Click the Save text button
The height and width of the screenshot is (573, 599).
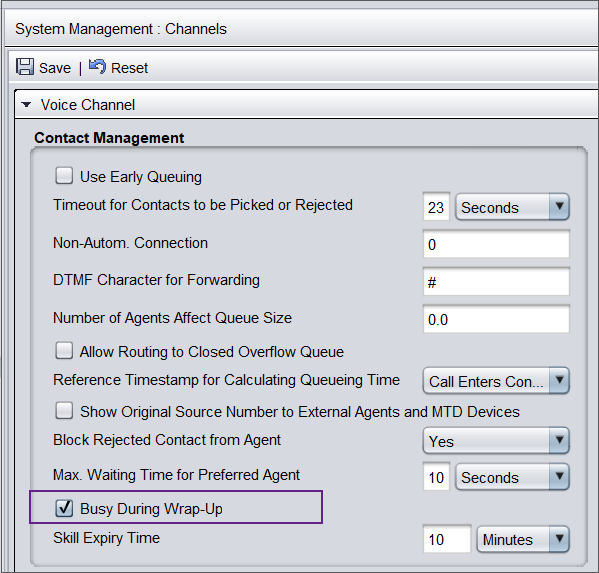(55, 68)
